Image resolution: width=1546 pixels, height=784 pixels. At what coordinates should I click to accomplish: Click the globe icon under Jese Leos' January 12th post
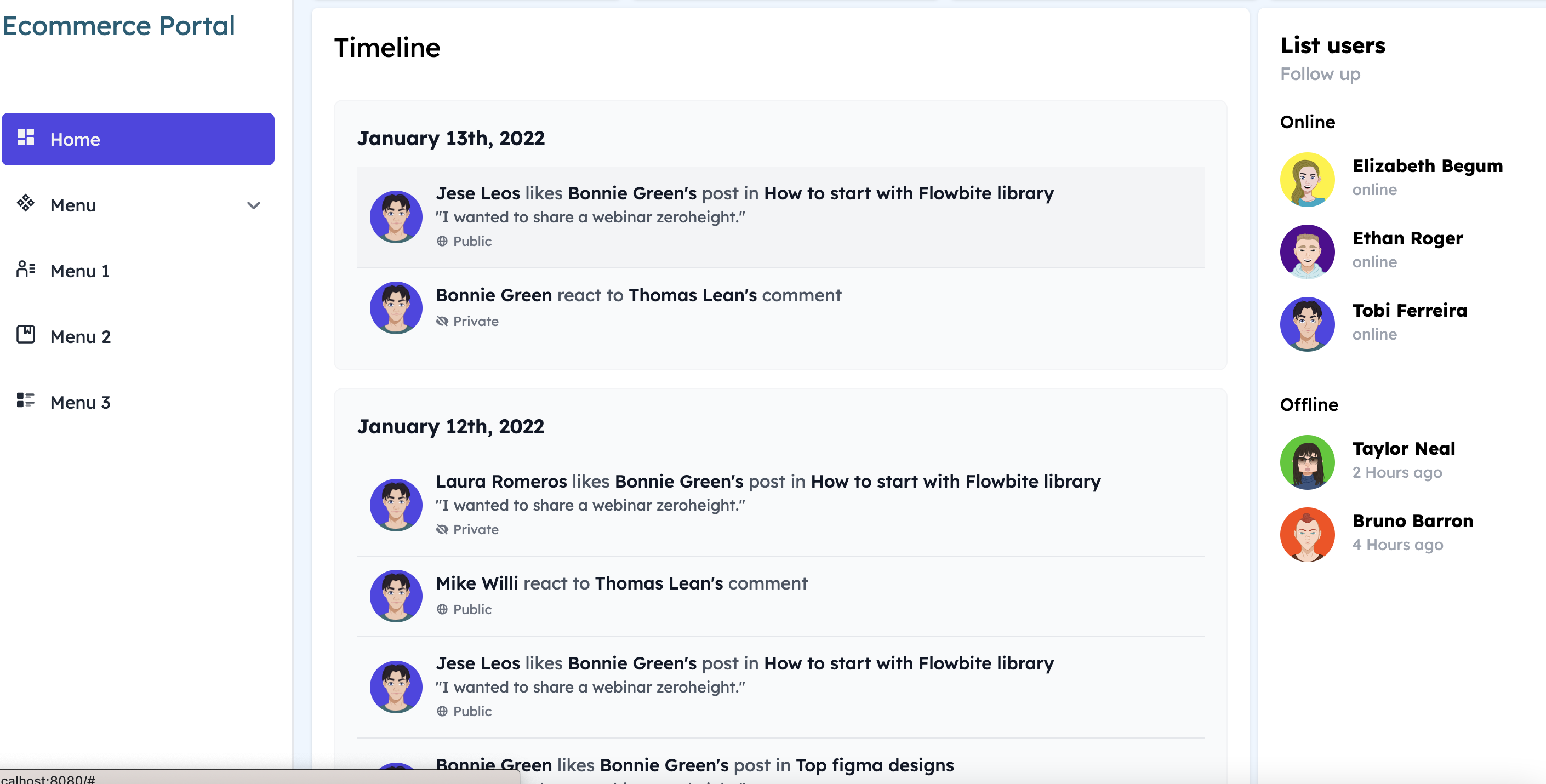tap(442, 712)
